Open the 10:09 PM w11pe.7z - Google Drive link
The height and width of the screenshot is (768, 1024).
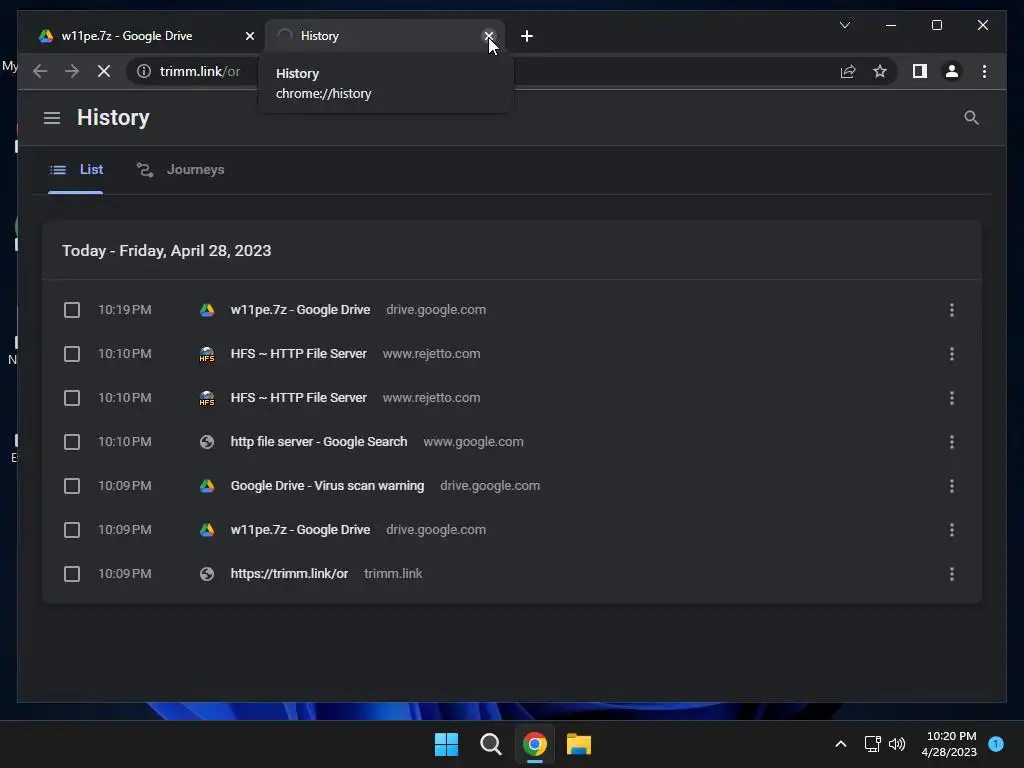(300, 530)
